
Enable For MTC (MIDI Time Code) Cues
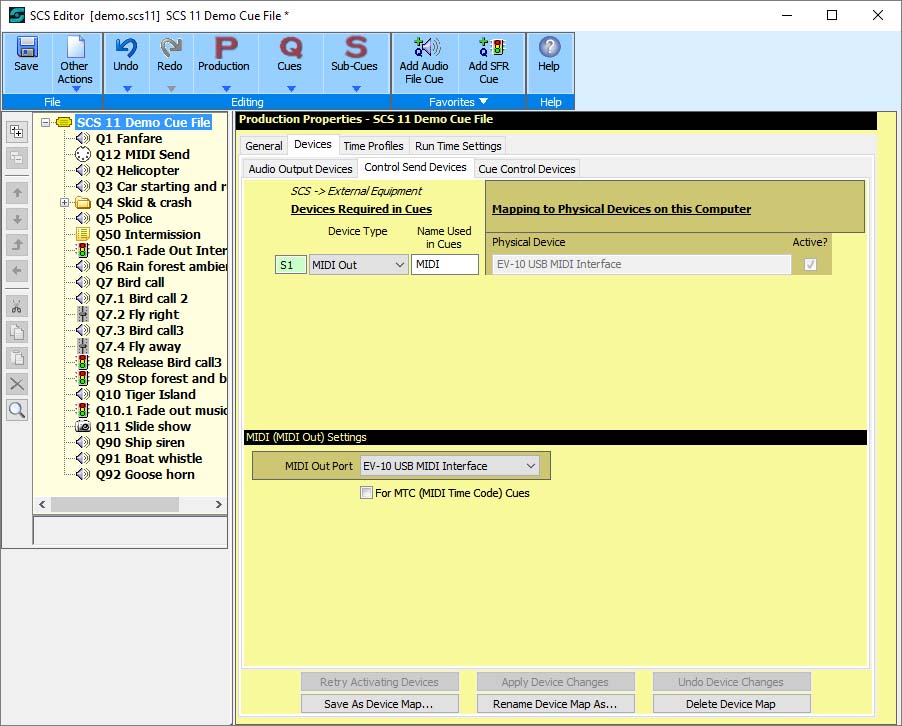point(367,493)
